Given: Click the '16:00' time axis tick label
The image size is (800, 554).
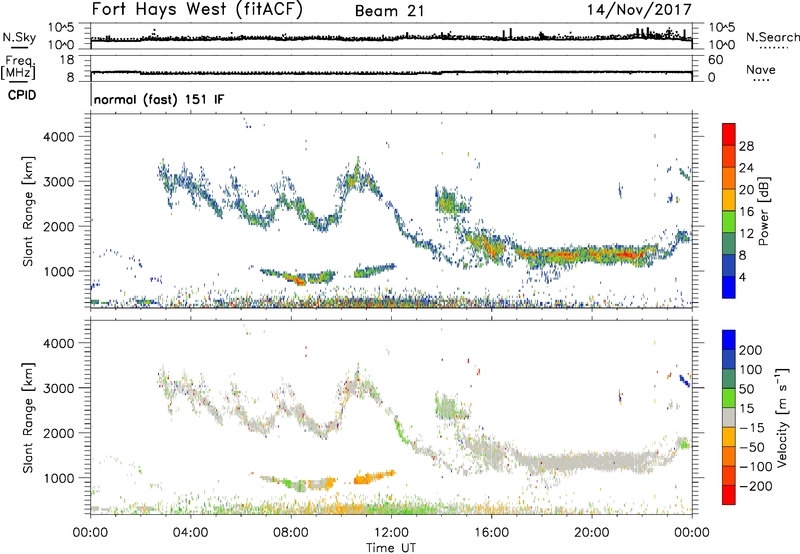Looking at the screenshot, I should 491,533.
